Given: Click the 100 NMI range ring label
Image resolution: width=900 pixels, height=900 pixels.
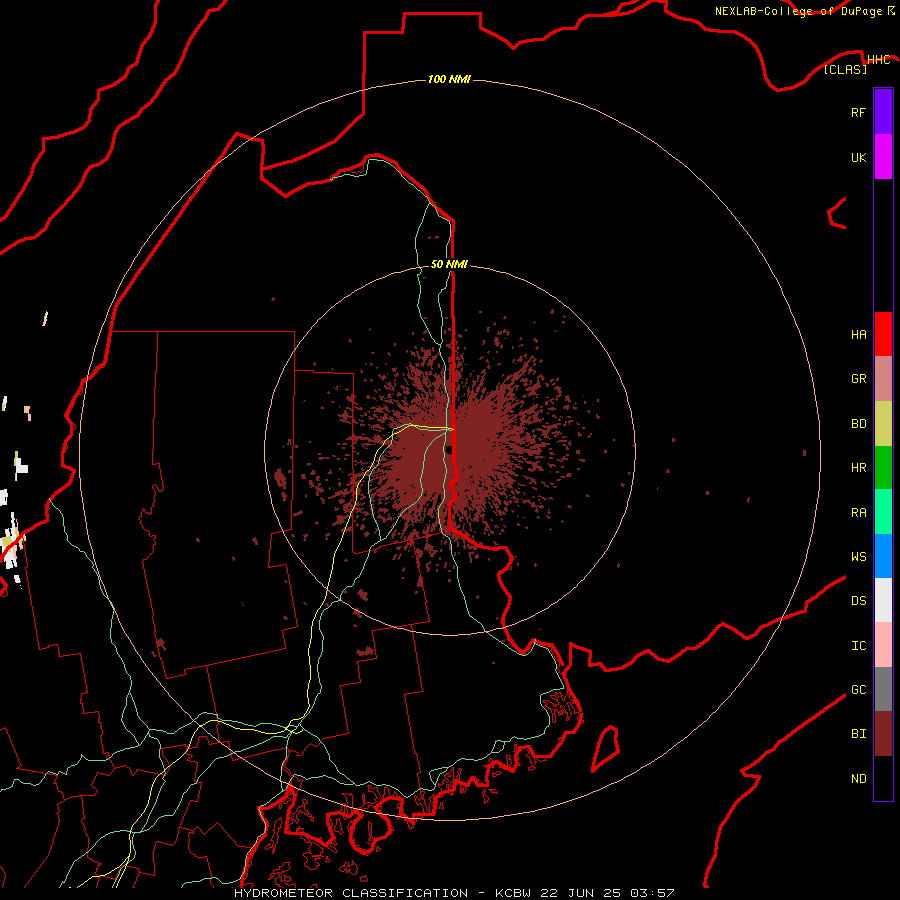Looking at the screenshot, I should 449,79.
